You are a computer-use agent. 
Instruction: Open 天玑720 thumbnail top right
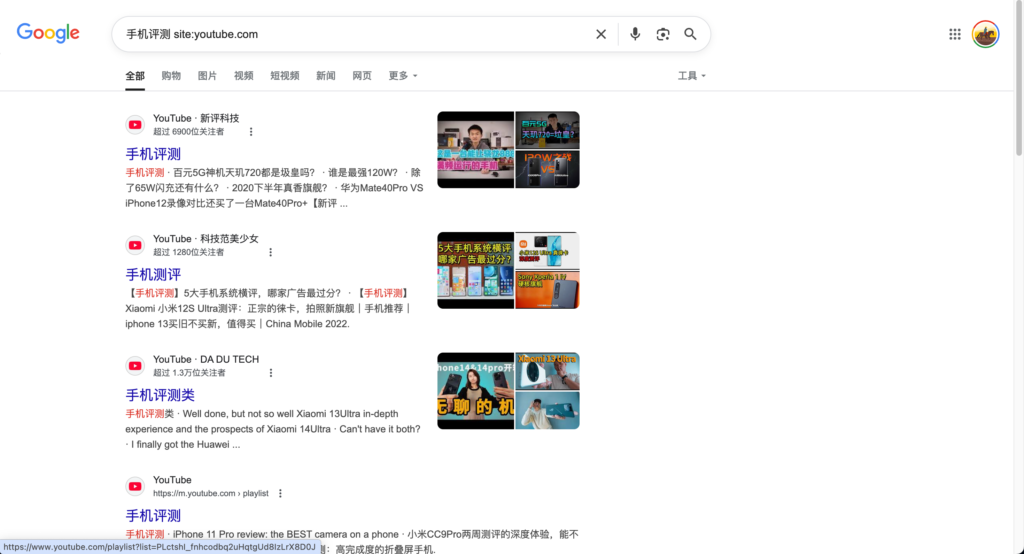click(547, 130)
